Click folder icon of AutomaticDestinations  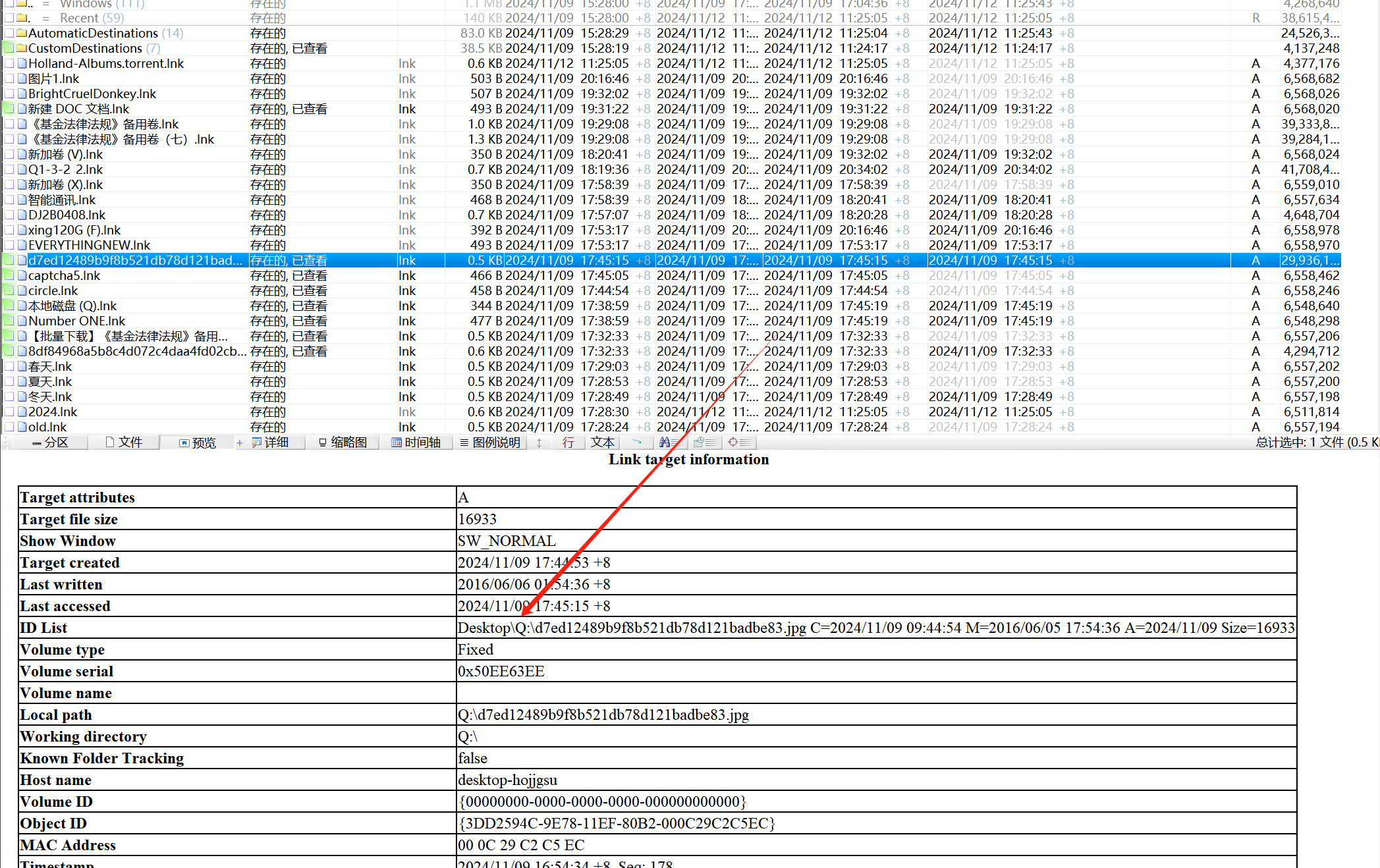(x=22, y=34)
